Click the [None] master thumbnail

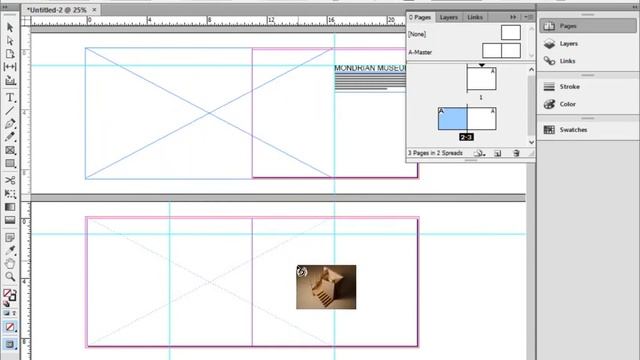click(x=511, y=33)
